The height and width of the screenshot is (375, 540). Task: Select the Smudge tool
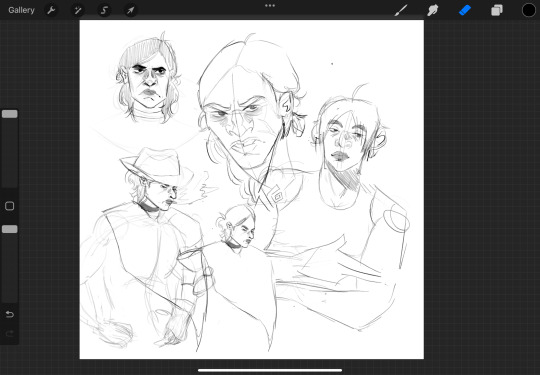[433, 10]
